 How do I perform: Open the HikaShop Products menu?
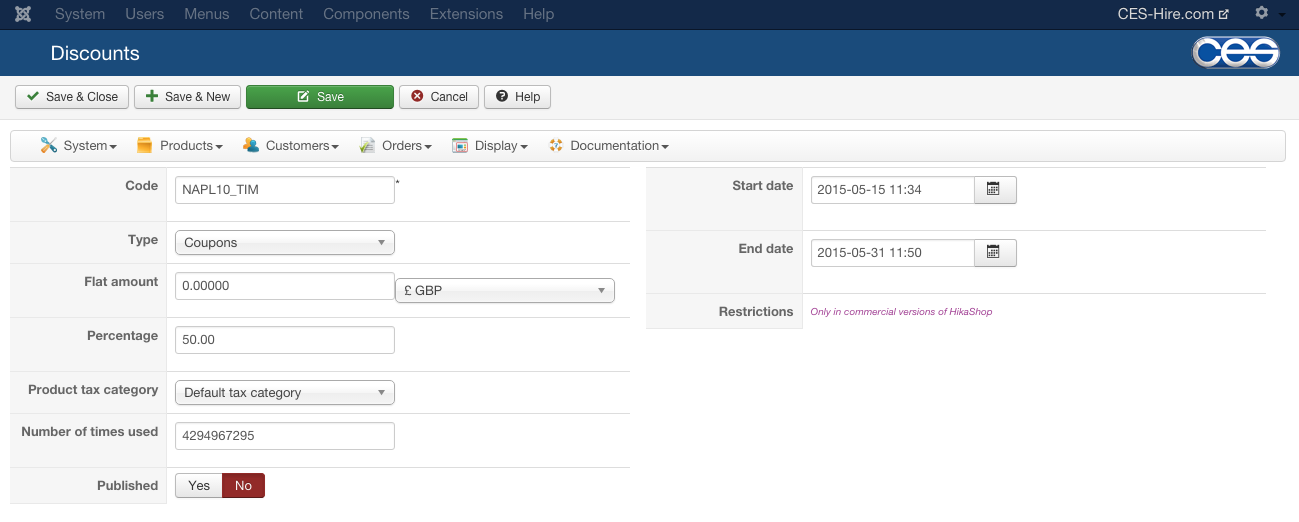tap(180, 146)
